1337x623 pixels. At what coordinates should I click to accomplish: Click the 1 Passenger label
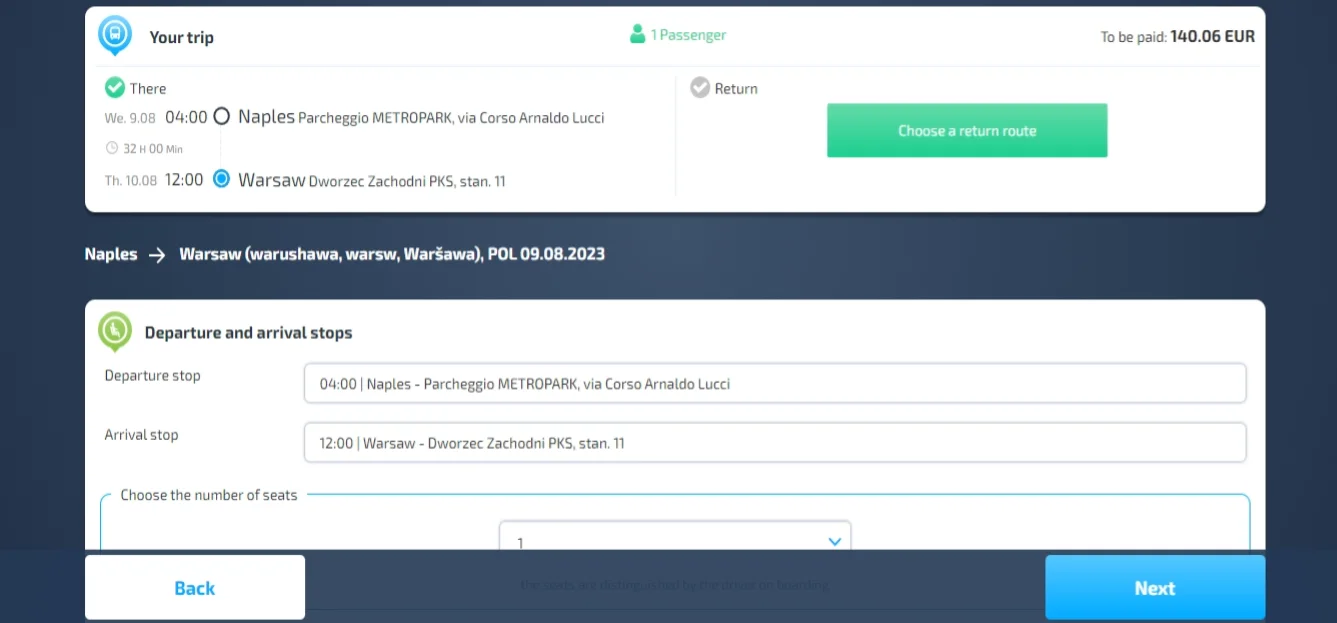pos(688,35)
